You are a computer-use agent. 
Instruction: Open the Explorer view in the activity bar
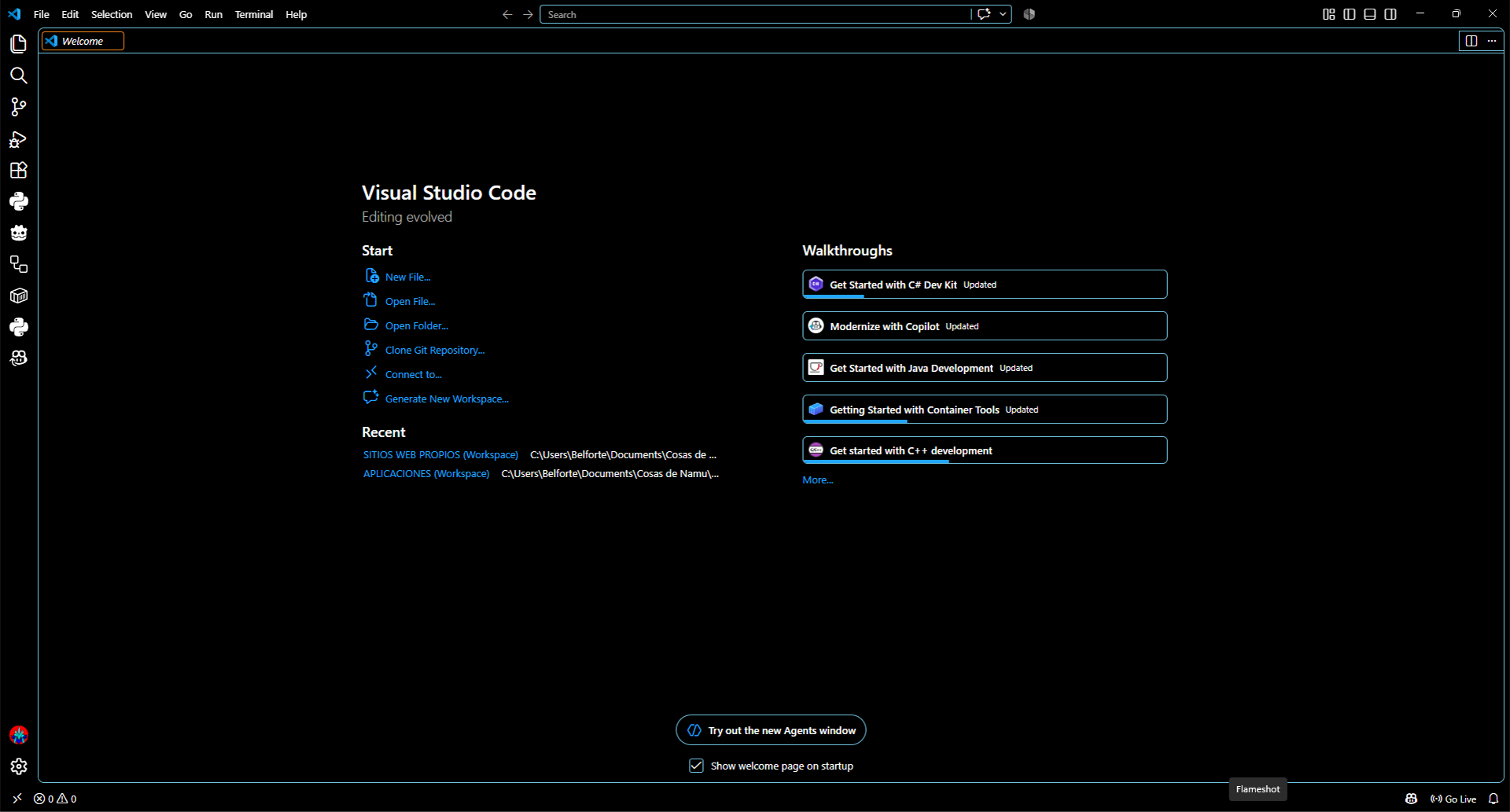point(19,44)
